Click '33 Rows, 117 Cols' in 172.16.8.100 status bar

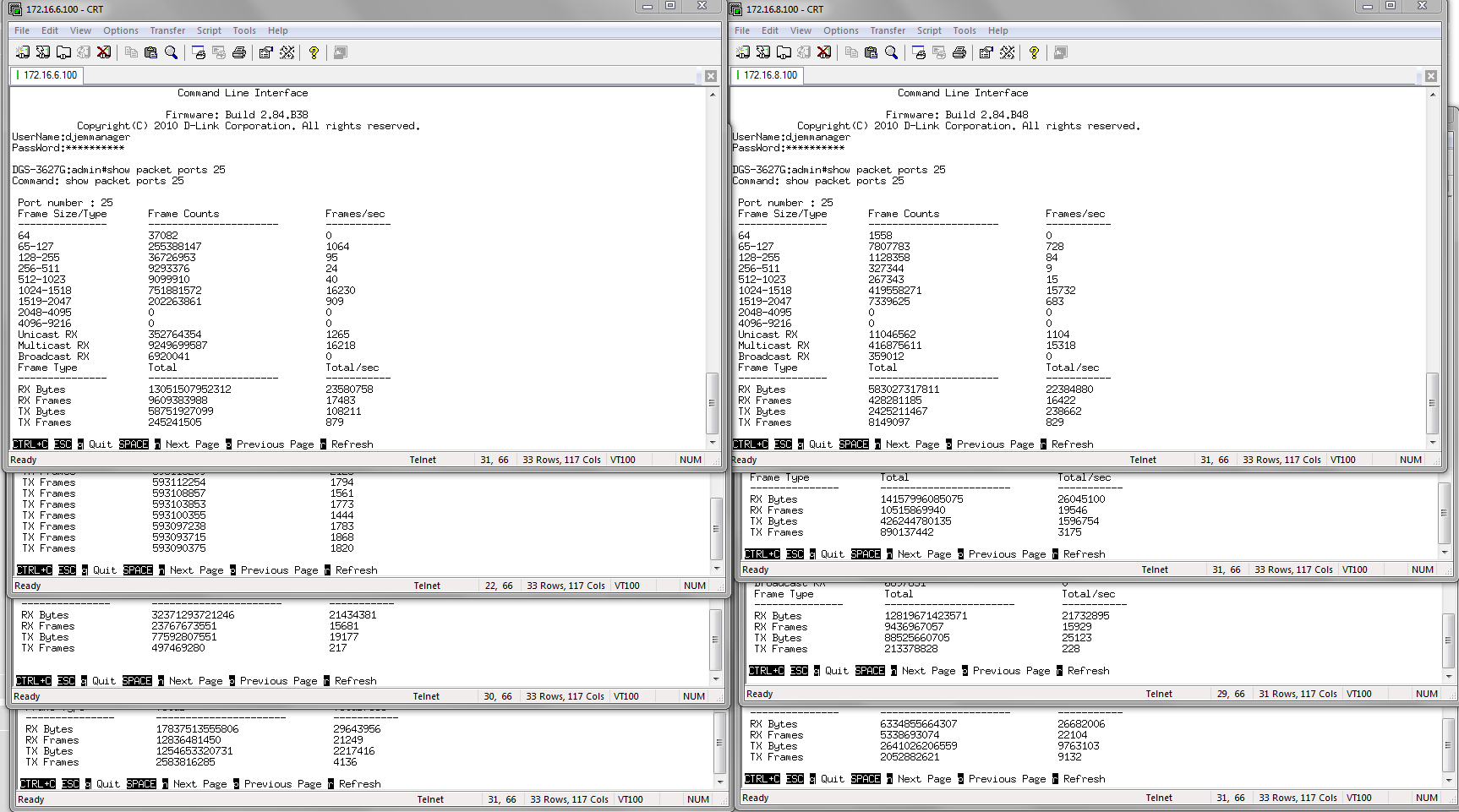[x=1281, y=460]
